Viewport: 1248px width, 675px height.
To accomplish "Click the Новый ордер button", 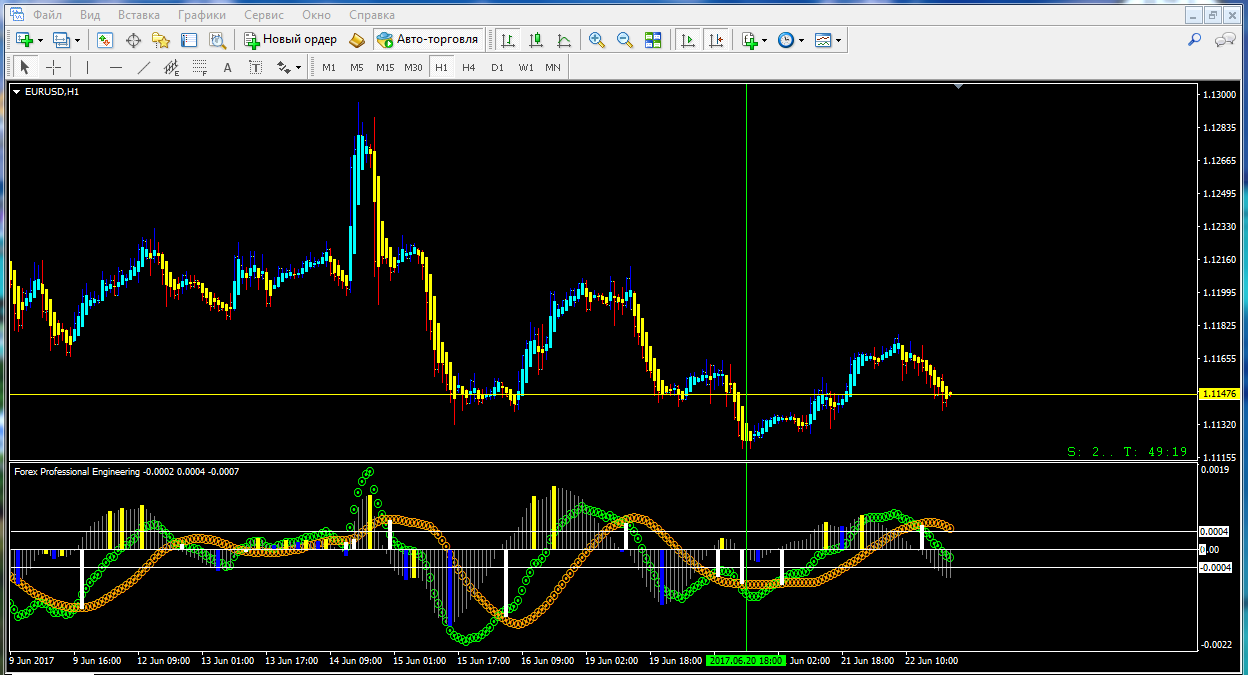I will (290, 40).
